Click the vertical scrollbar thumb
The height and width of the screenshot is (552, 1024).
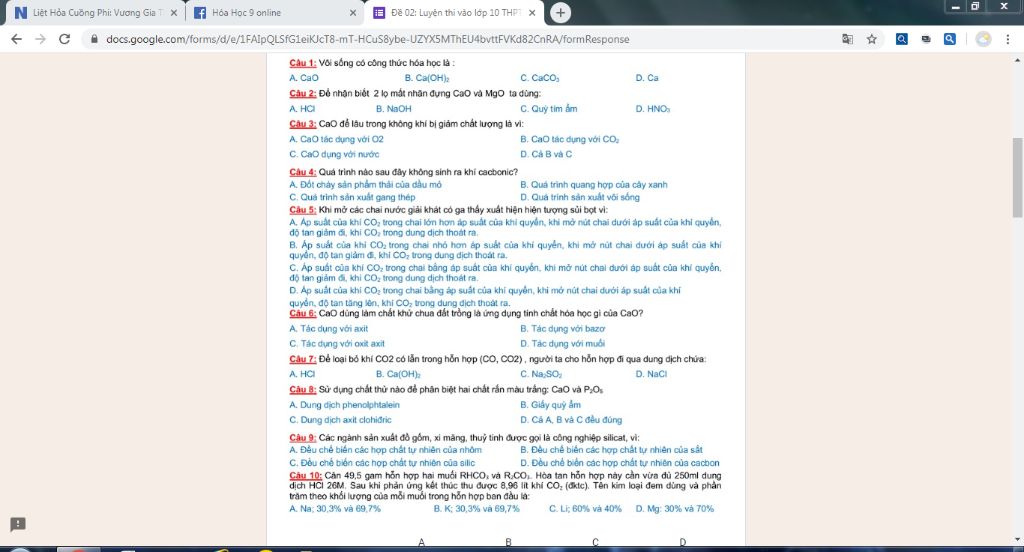[x=1017, y=177]
